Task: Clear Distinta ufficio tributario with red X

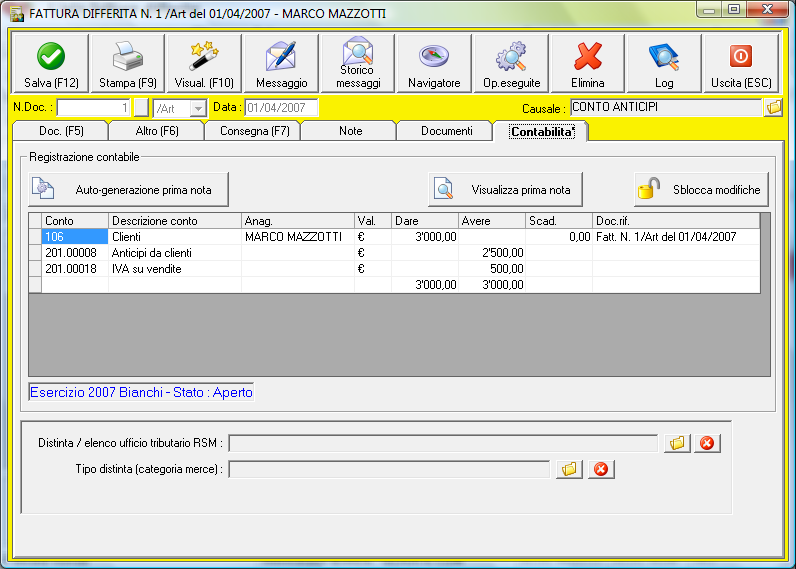Action: (707, 443)
